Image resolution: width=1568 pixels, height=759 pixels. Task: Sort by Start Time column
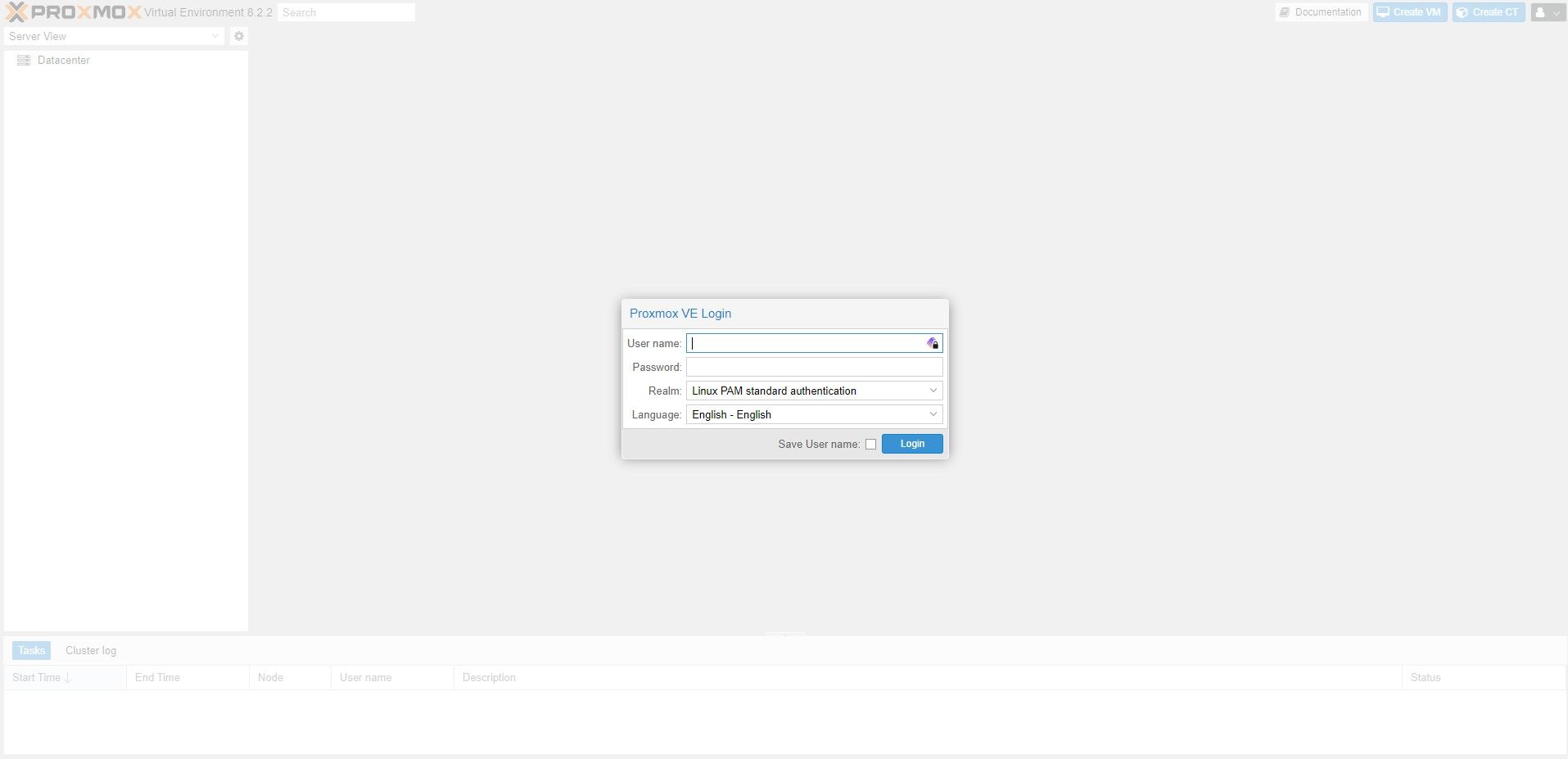coord(65,678)
